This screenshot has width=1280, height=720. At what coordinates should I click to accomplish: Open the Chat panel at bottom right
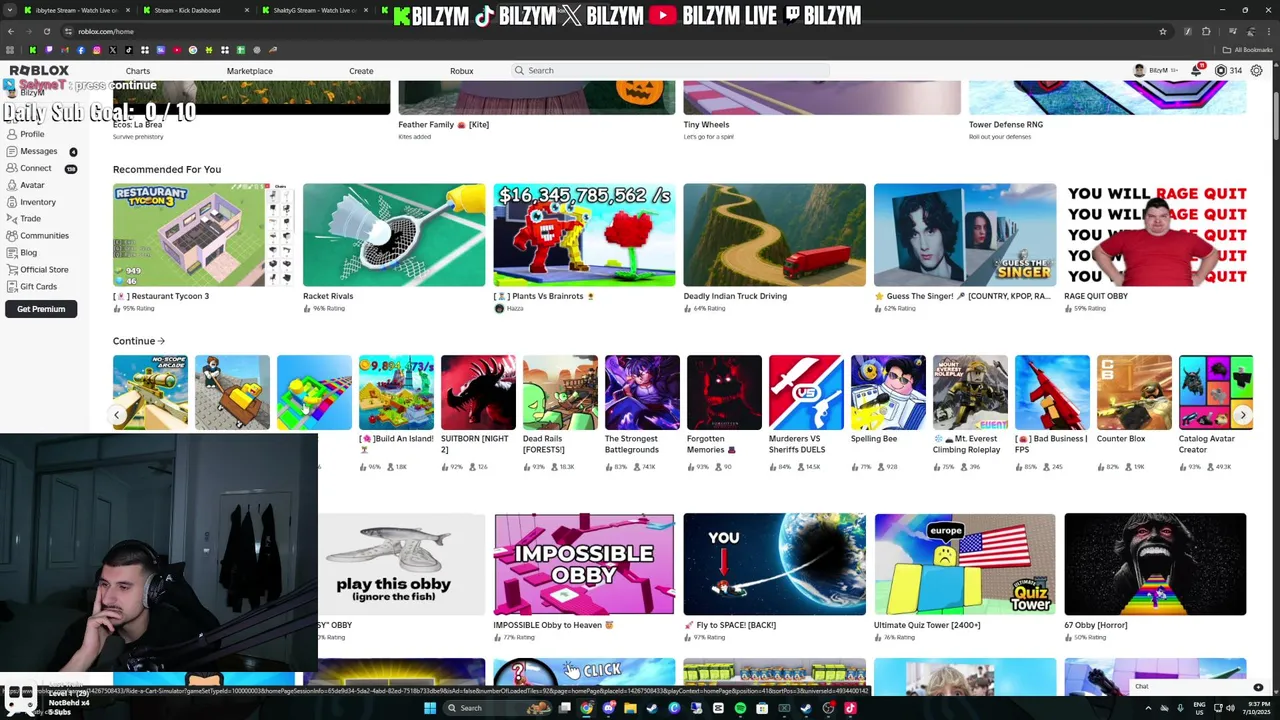pos(1198,687)
